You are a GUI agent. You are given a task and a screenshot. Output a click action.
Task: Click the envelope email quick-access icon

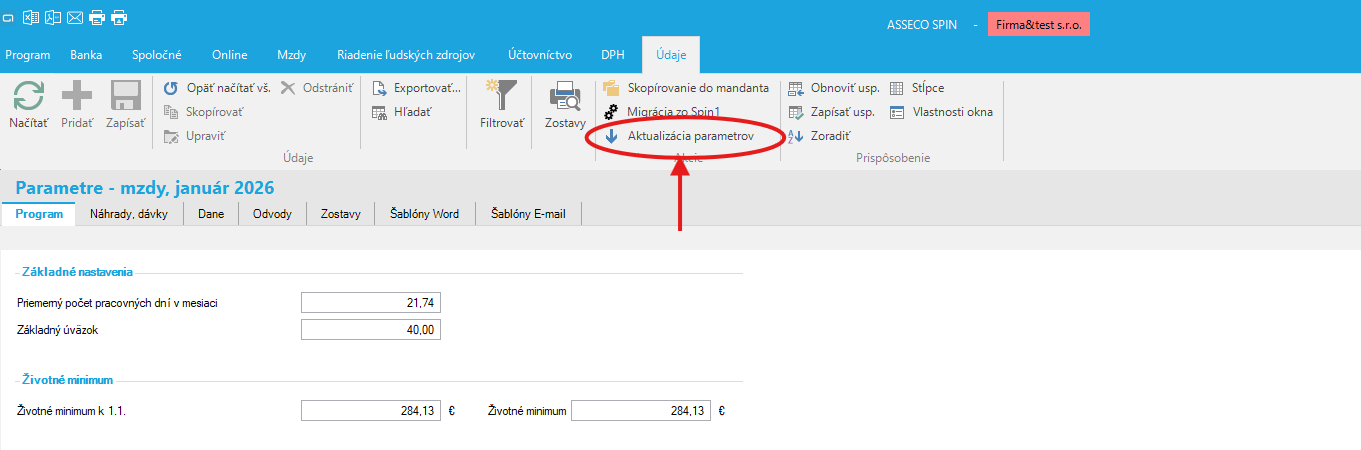pos(75,17)
